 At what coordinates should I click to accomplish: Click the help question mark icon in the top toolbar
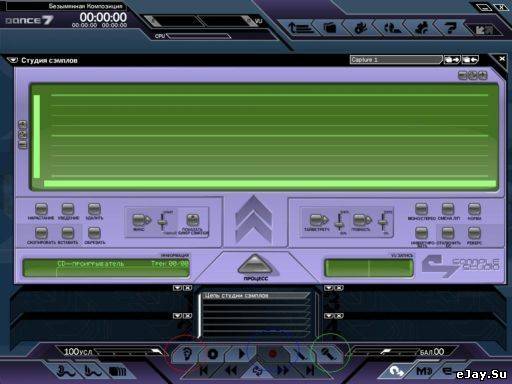point(450,28)
